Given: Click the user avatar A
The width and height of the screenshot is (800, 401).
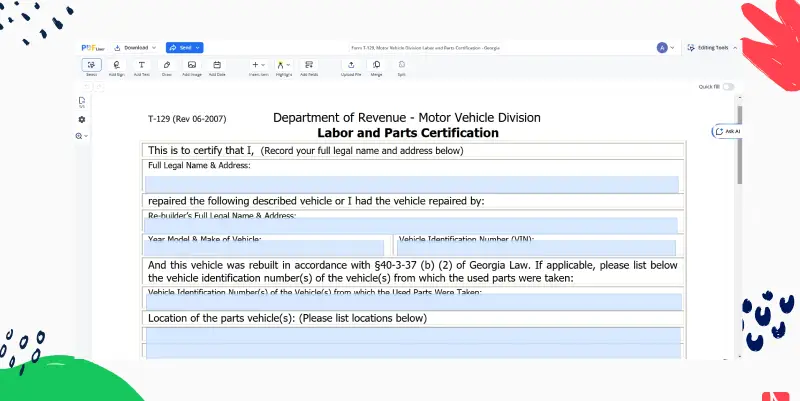Looking at the screenshot, I should (x=662, y=48).
